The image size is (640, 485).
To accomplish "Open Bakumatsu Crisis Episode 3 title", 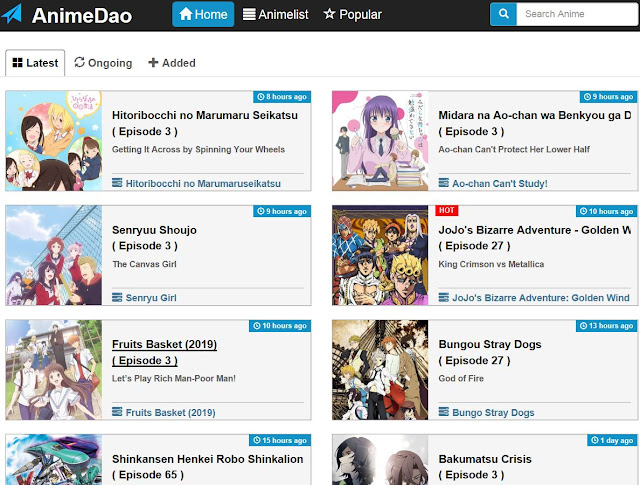I will coord(485,467).
